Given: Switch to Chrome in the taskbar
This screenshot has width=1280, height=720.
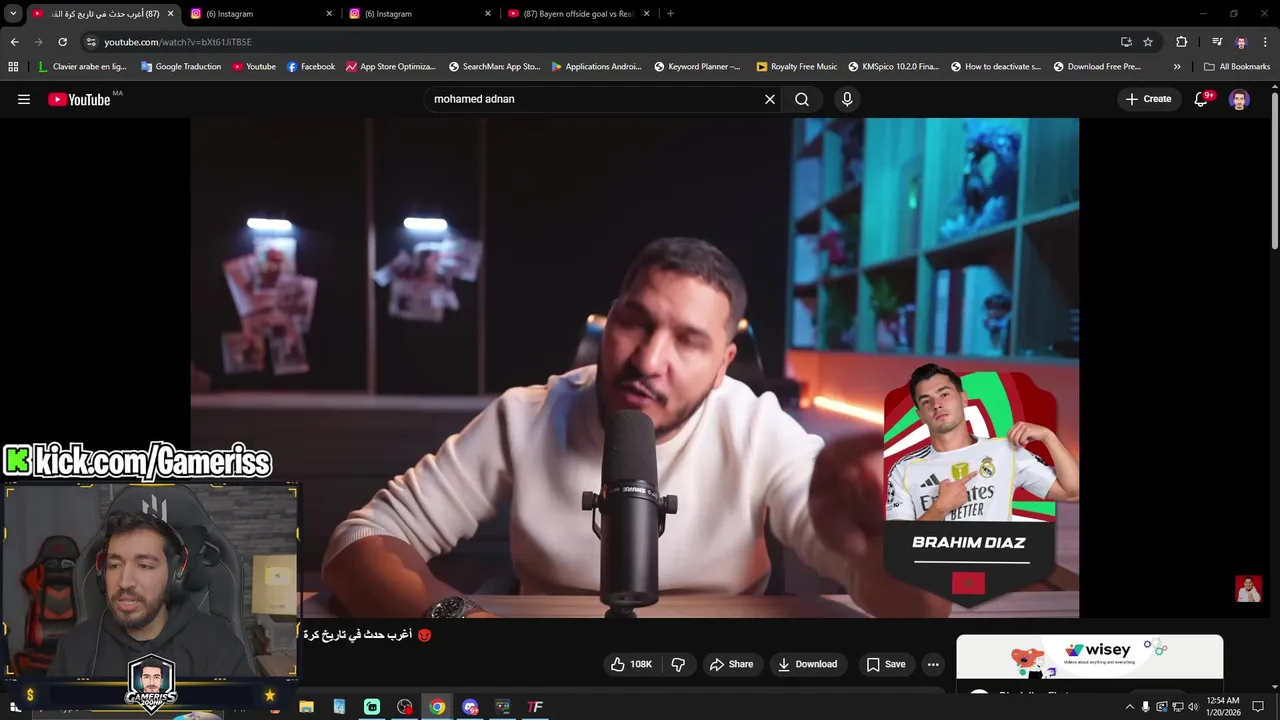Looking at the screenshot, I should tap(437, 707).
